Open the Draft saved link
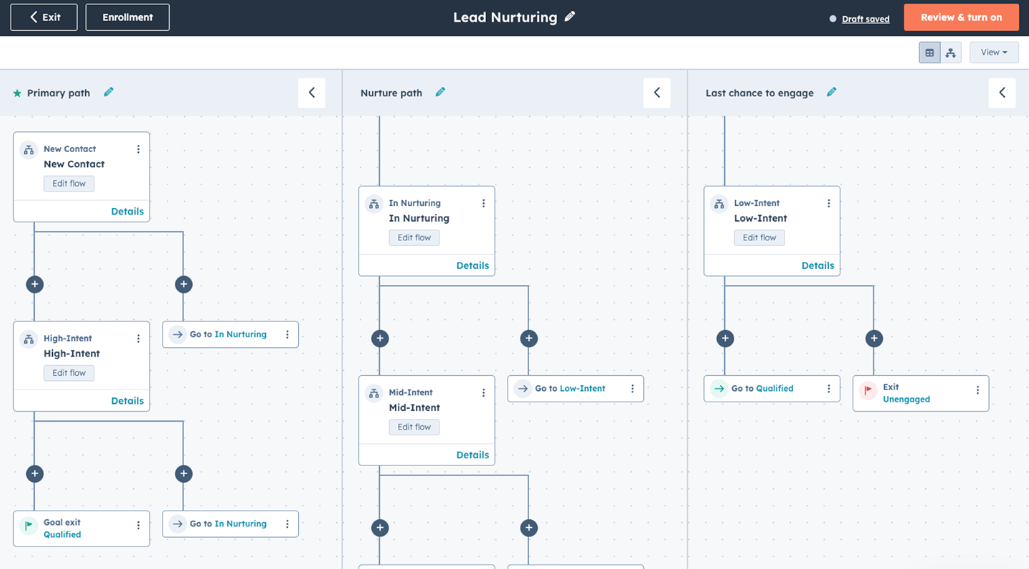Viewport: 1029px width, 569px height. coord(865,19)
